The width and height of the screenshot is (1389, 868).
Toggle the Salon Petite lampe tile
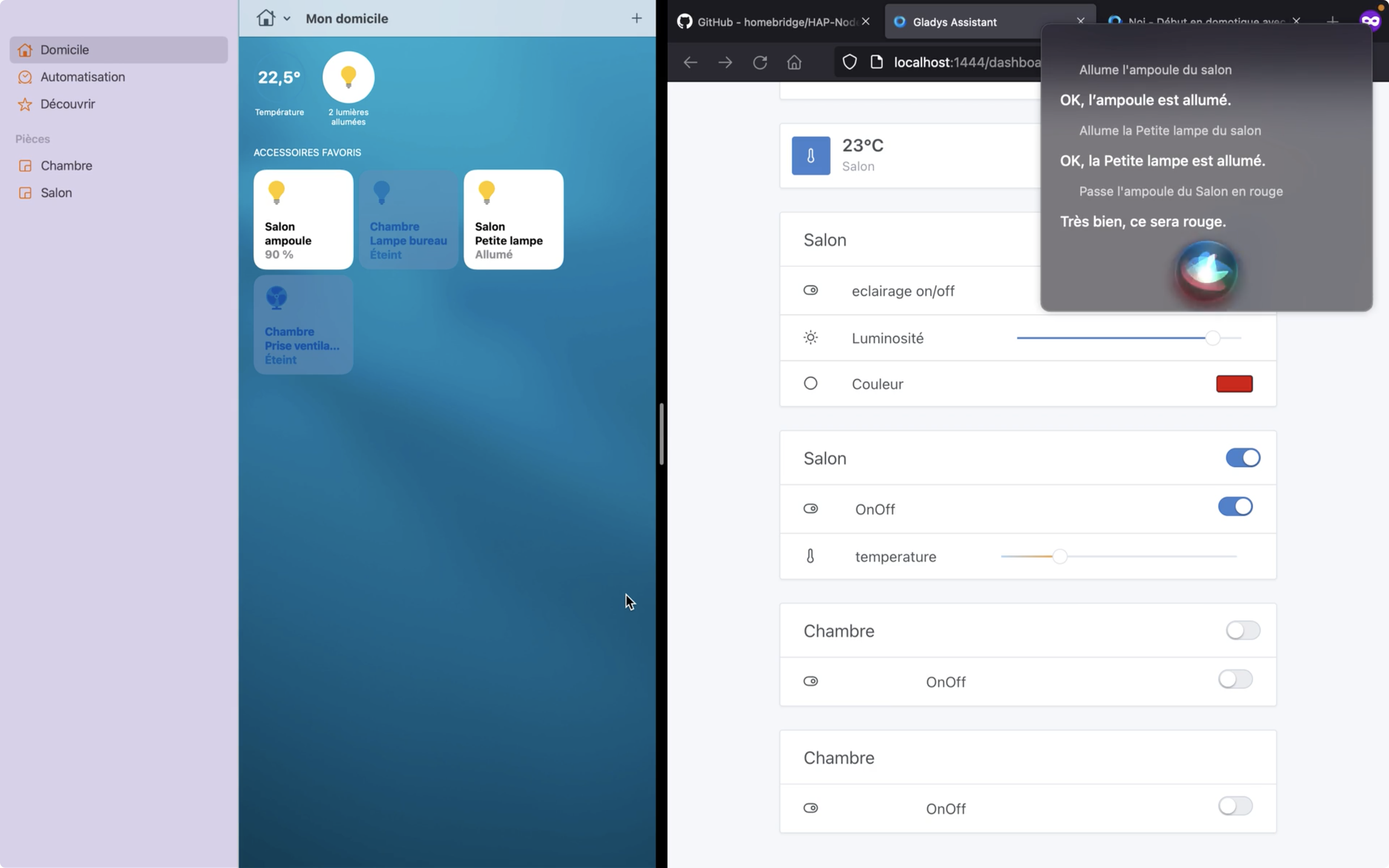click(514, 219)
